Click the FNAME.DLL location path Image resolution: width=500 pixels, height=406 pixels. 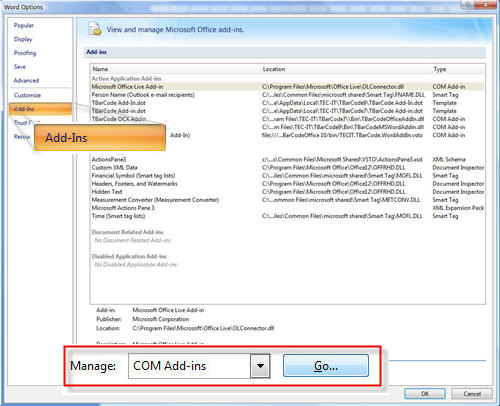click(343, 95)
